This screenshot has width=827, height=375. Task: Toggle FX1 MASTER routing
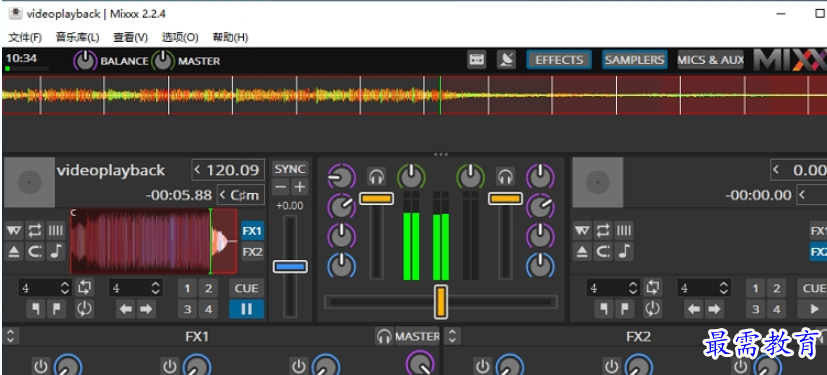(418, 336)
